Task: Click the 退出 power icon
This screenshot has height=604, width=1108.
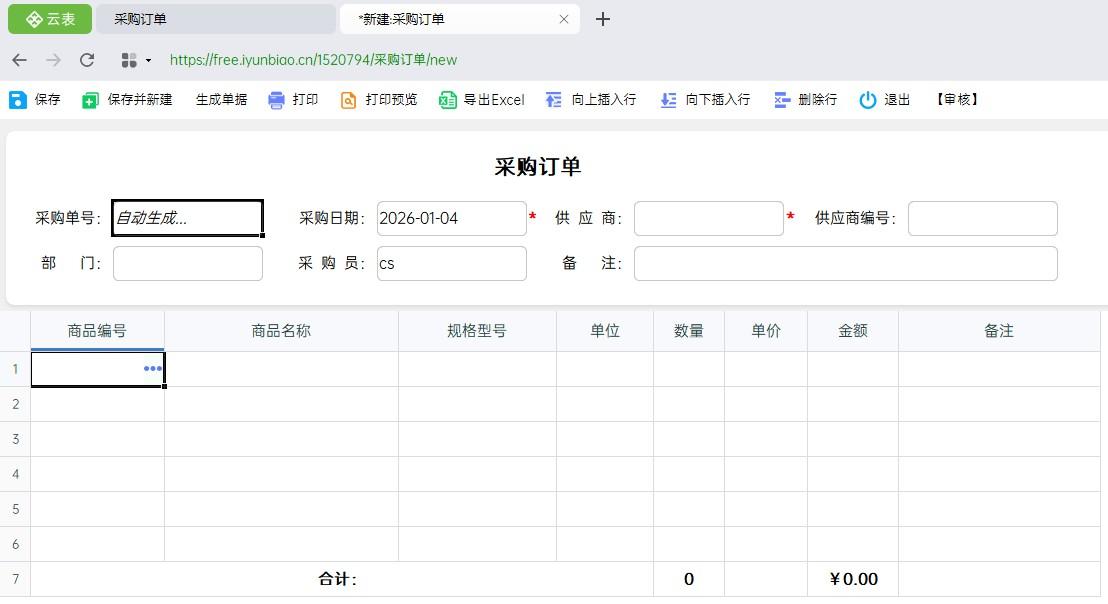Action: (x=868, y=100)
